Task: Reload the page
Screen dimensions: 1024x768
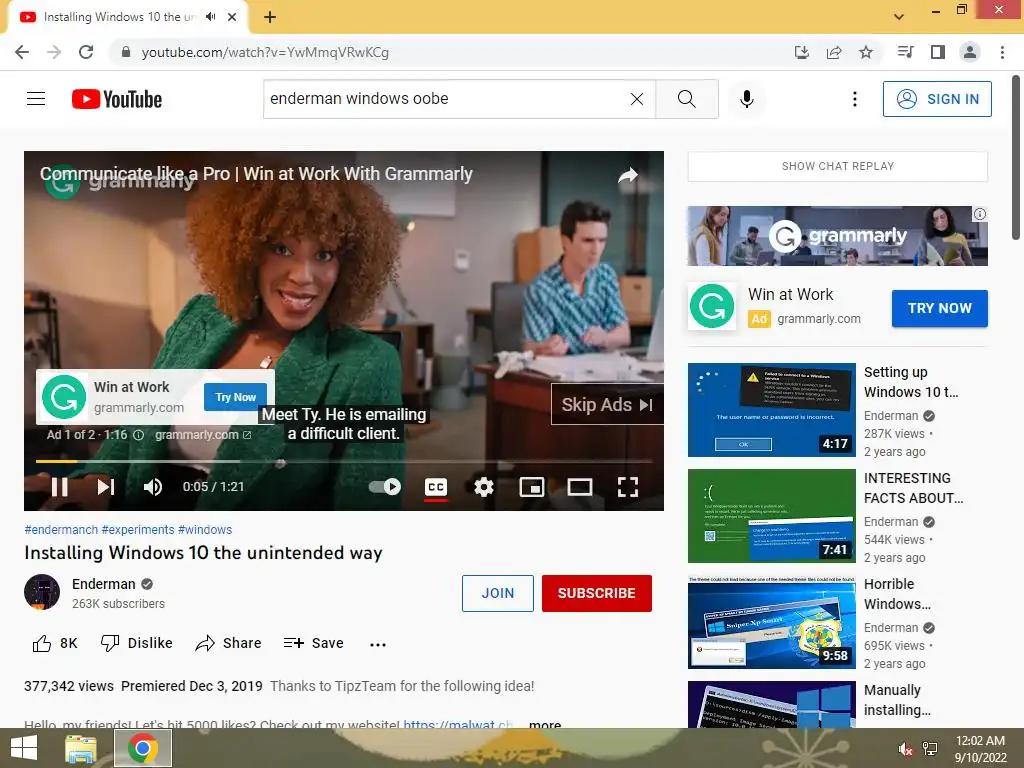Action: click(x=86, y=52)
